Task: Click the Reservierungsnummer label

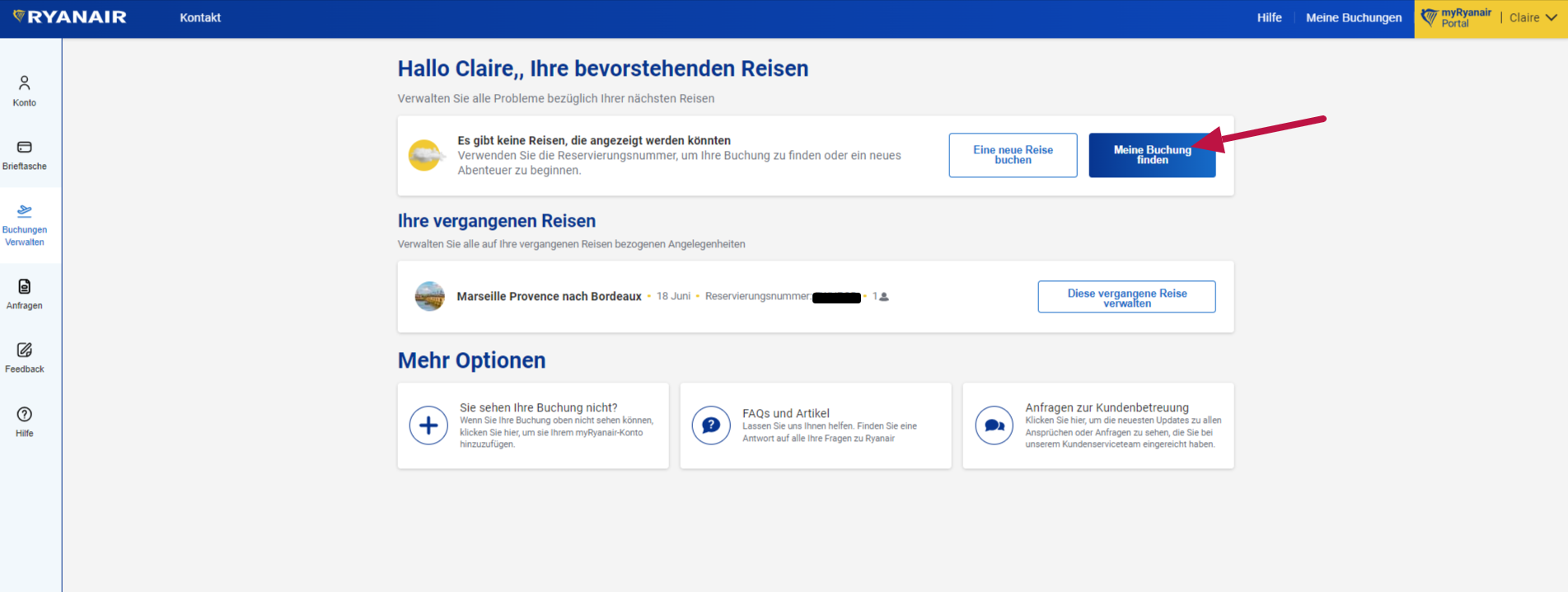Action: [758, 296]
